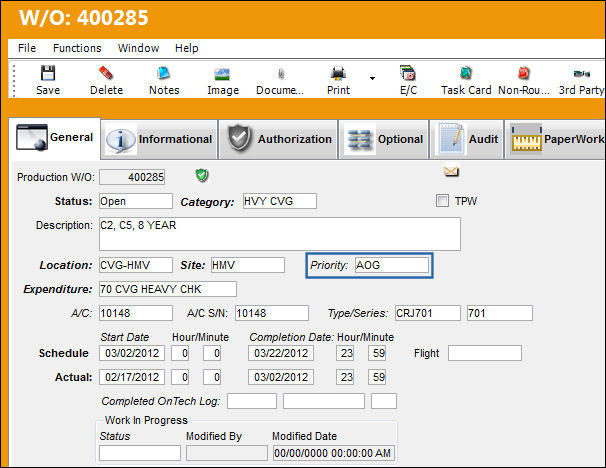Expand the Print dropdown arrow
The image size is (606, 468).
[x=372, y=78]
